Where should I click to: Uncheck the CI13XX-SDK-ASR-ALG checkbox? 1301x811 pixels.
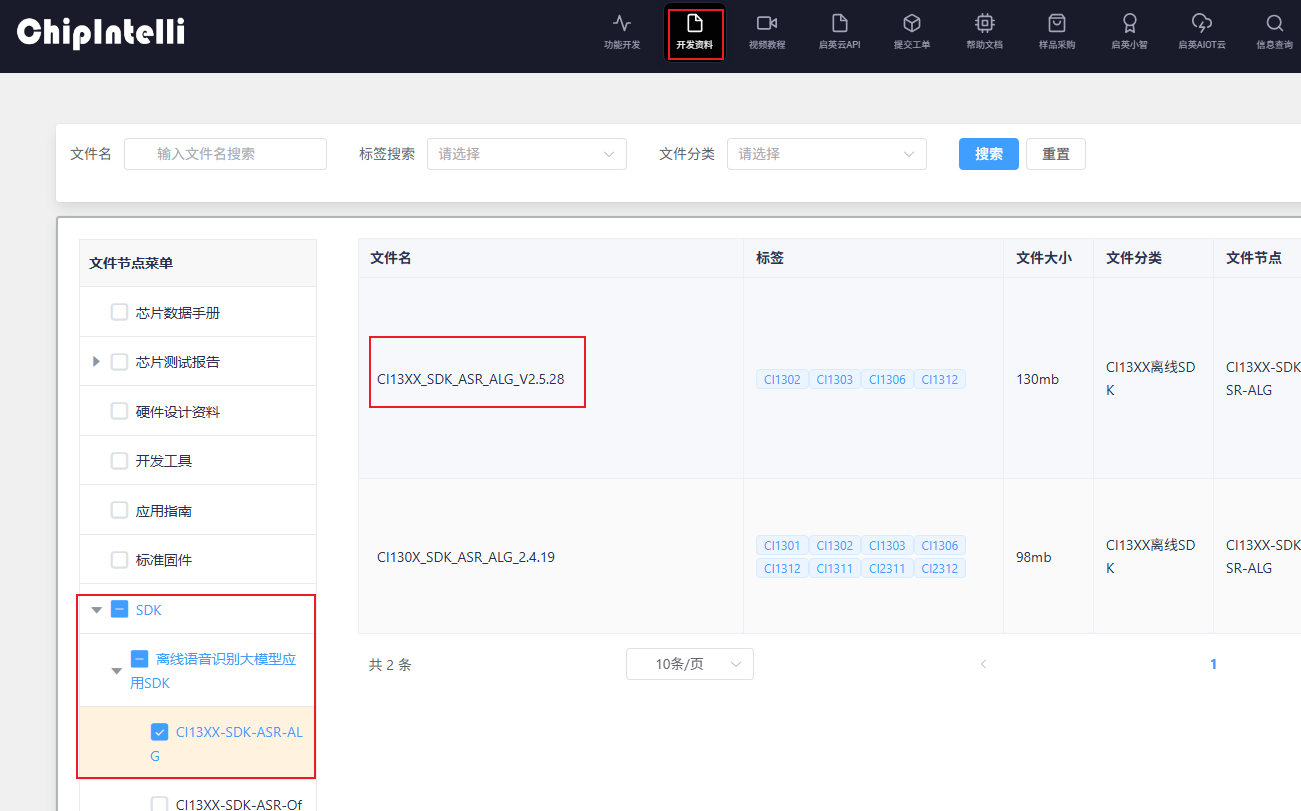click(160, 732)
